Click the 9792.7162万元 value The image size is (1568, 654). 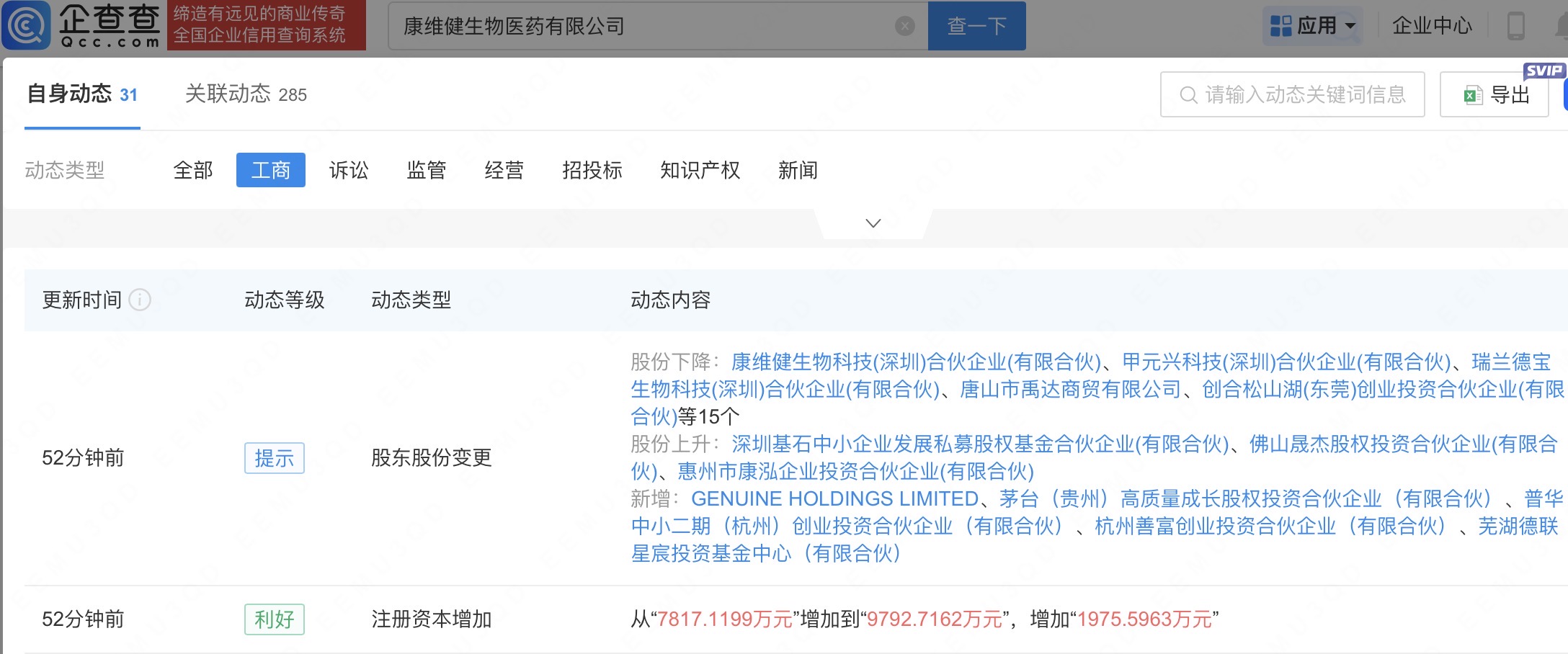(935, 619)
